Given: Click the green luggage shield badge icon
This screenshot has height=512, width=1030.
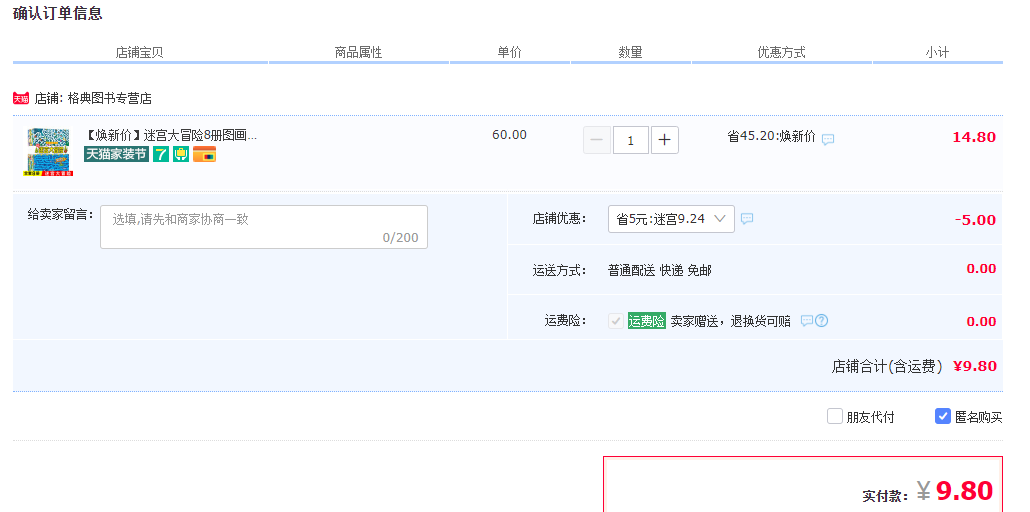Looking at the screenshot, I should pyautogui.click(x=181, y=154).
